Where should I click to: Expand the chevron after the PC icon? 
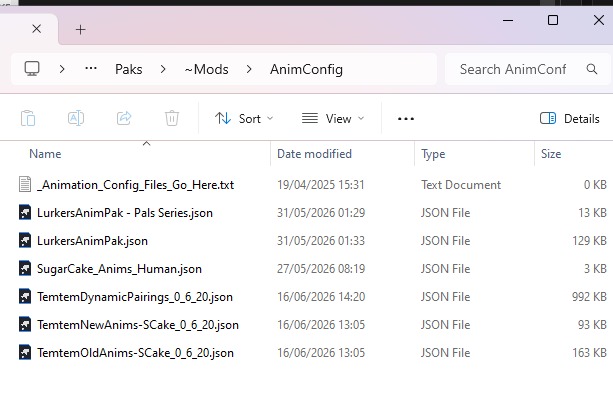click(x=62, y=69)
